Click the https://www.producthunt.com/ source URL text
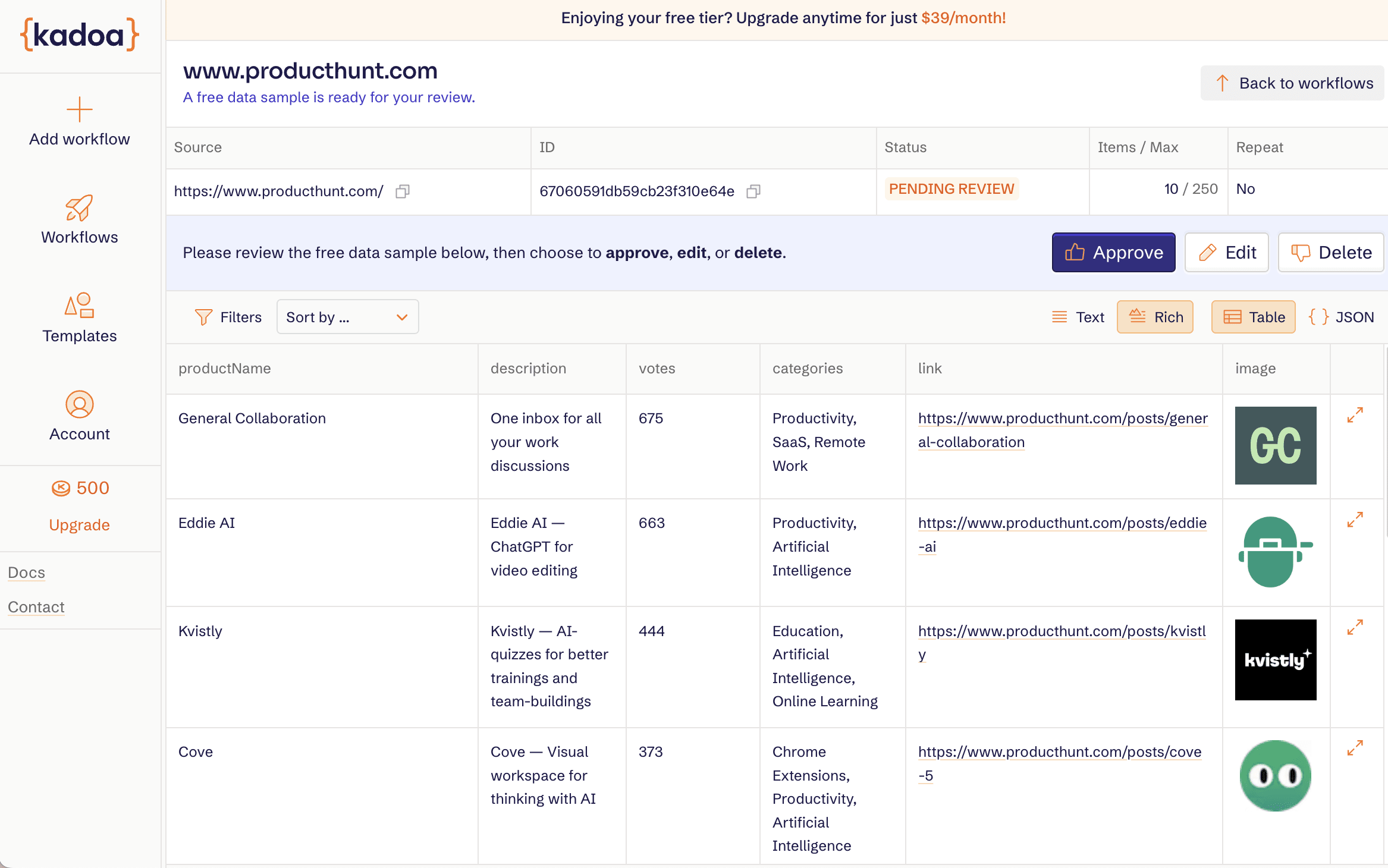 pos(278,191)
